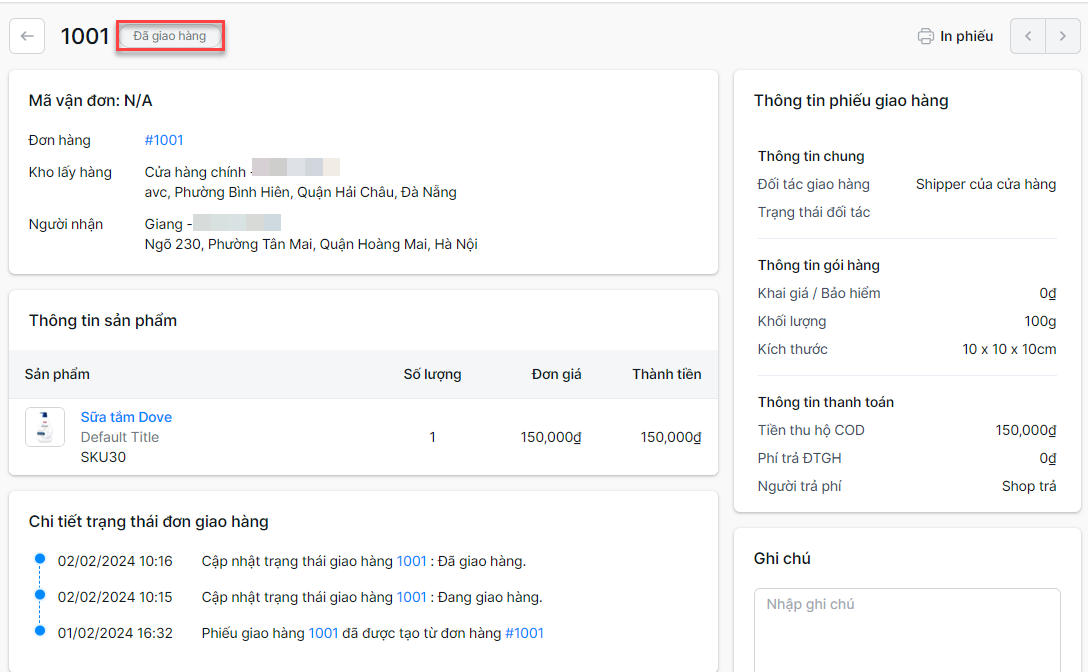
Task: Click the Nhập ghi chú note field
Action: [x=907, y=630]
